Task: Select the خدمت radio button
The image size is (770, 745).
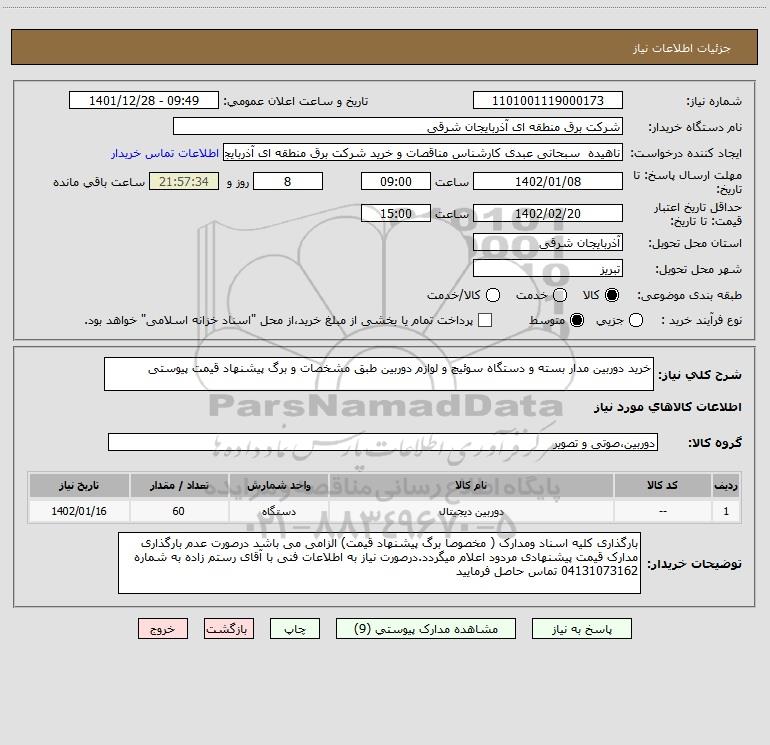Action: click(560, 295)
